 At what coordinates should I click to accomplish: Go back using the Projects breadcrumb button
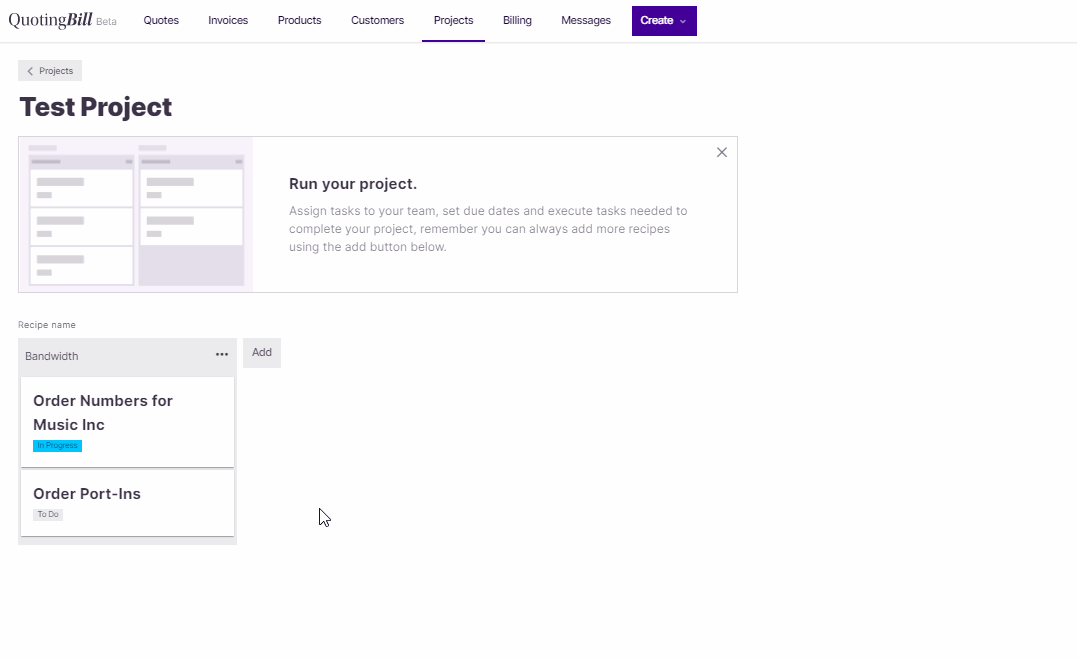click(x=50, y=71)
